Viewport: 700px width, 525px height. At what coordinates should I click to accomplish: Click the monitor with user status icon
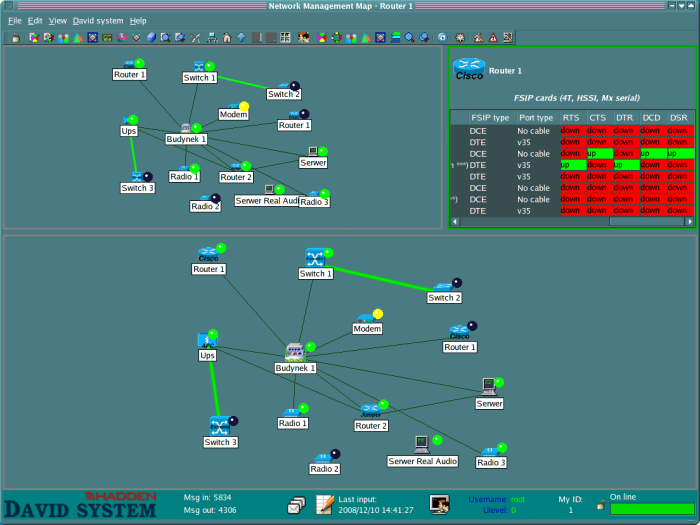[x=439, y=504]
